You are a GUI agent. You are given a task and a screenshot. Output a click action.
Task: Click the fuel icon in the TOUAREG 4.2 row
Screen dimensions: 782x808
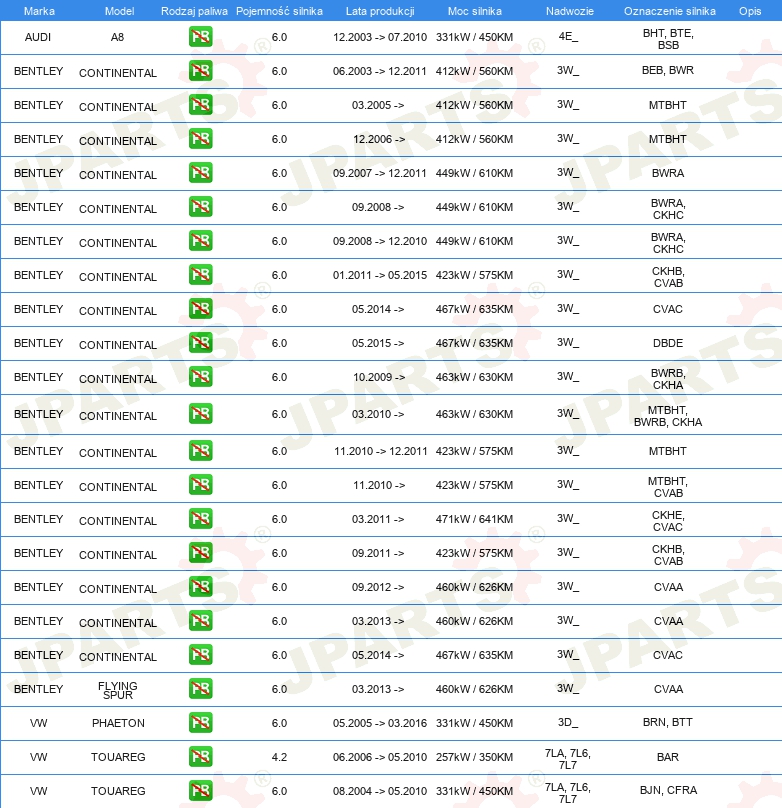[x=200, y=757]
